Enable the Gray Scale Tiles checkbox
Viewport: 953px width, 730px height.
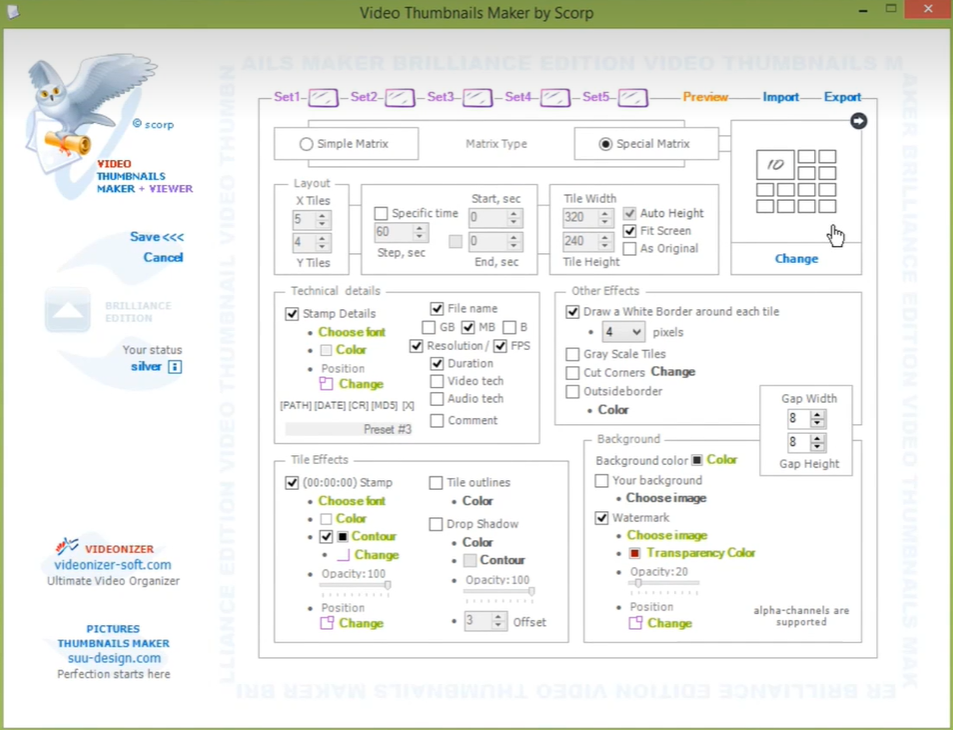click(x=572, y=354)
